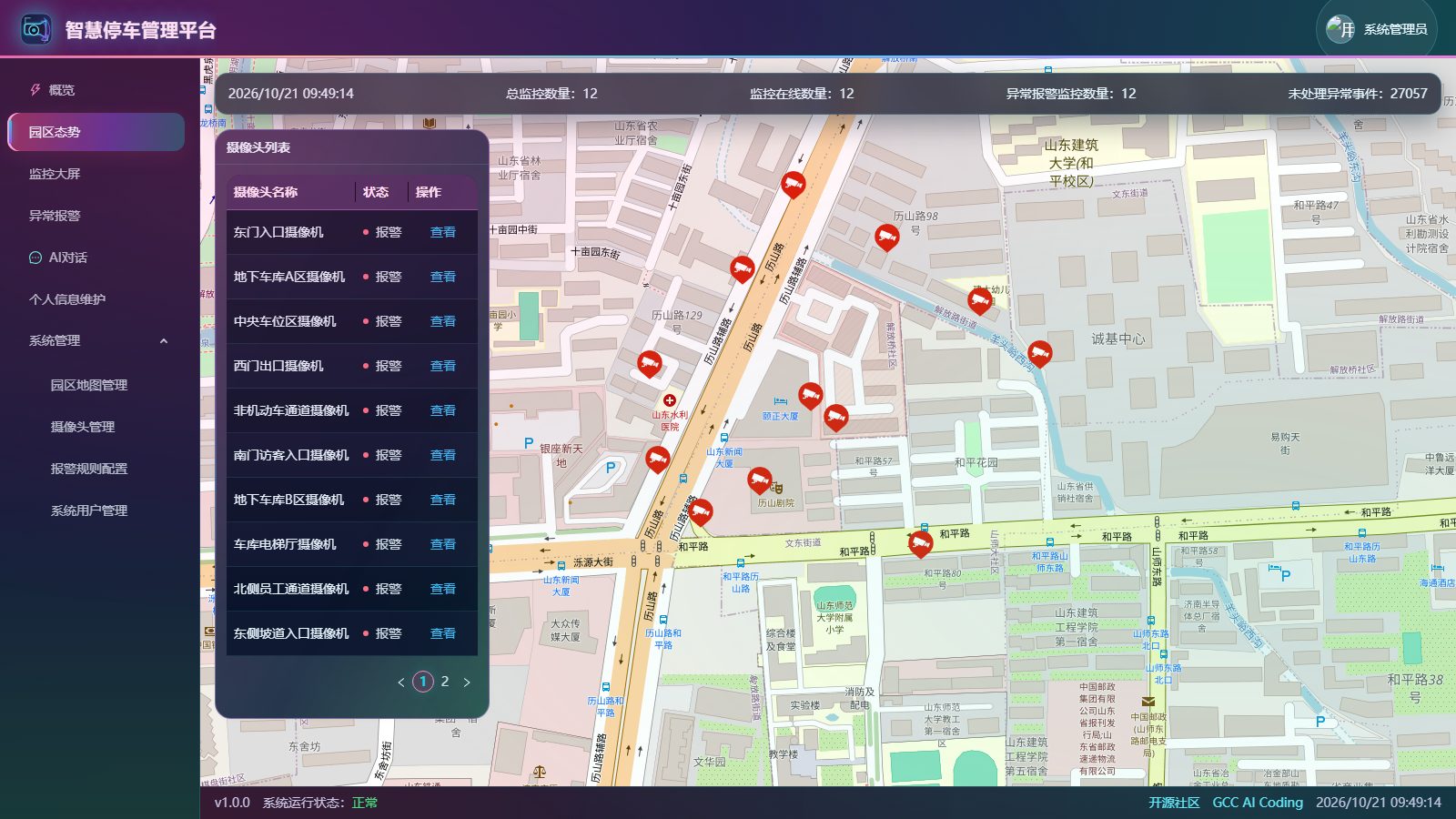Viewport: 1456px width, 819px height.
Task: Click 查看 for 非机动车通道摄像机
Action: pyautogui.click(x=443, y=410)
